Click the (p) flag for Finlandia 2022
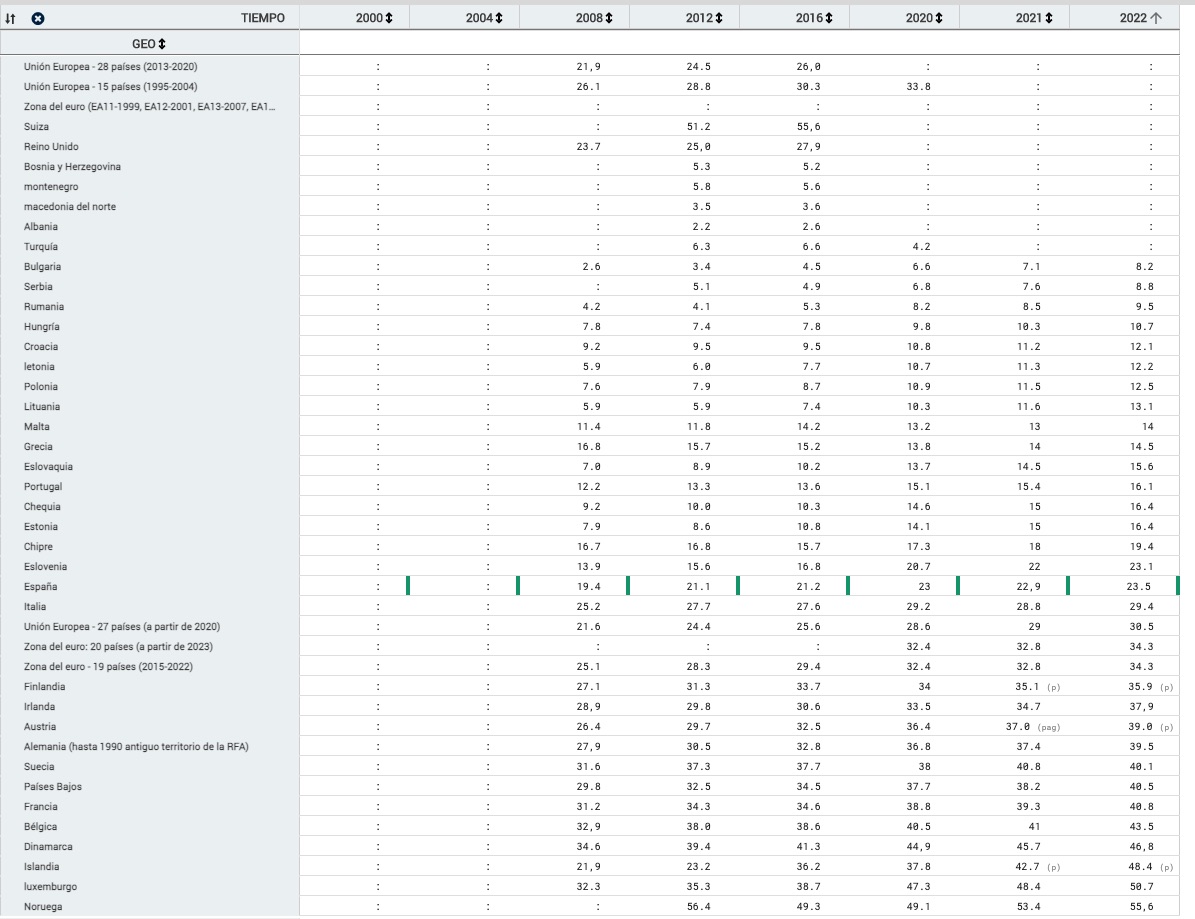1195x919 pixels. pos(1166,688)
